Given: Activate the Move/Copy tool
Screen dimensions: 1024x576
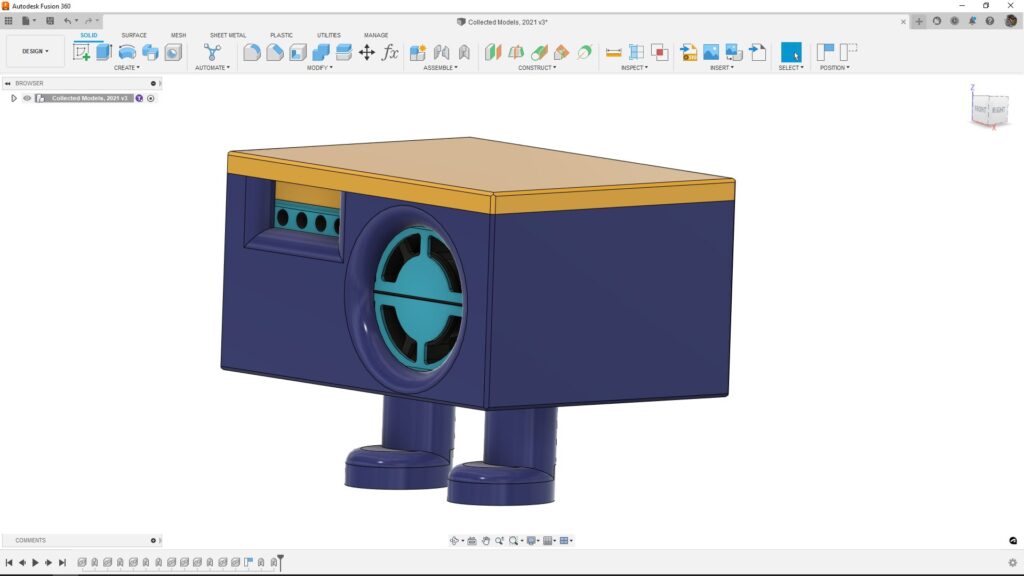Looking at the screenshot, I should [x=366, y=52].
